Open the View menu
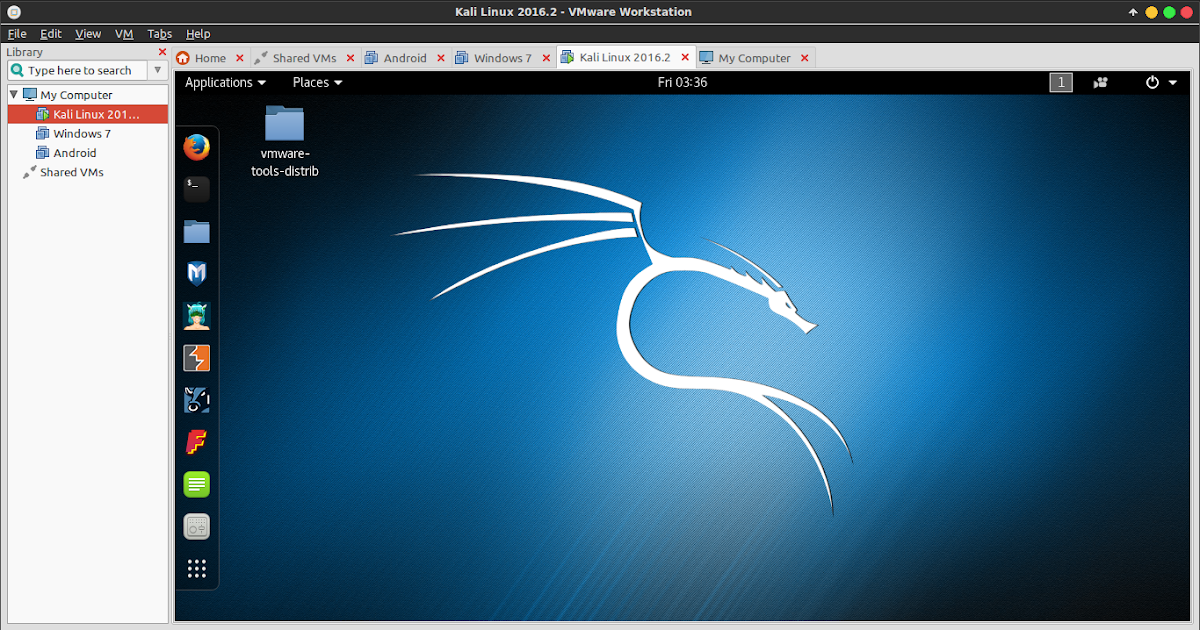This screenshot has height=630, width=1200. 88,34
